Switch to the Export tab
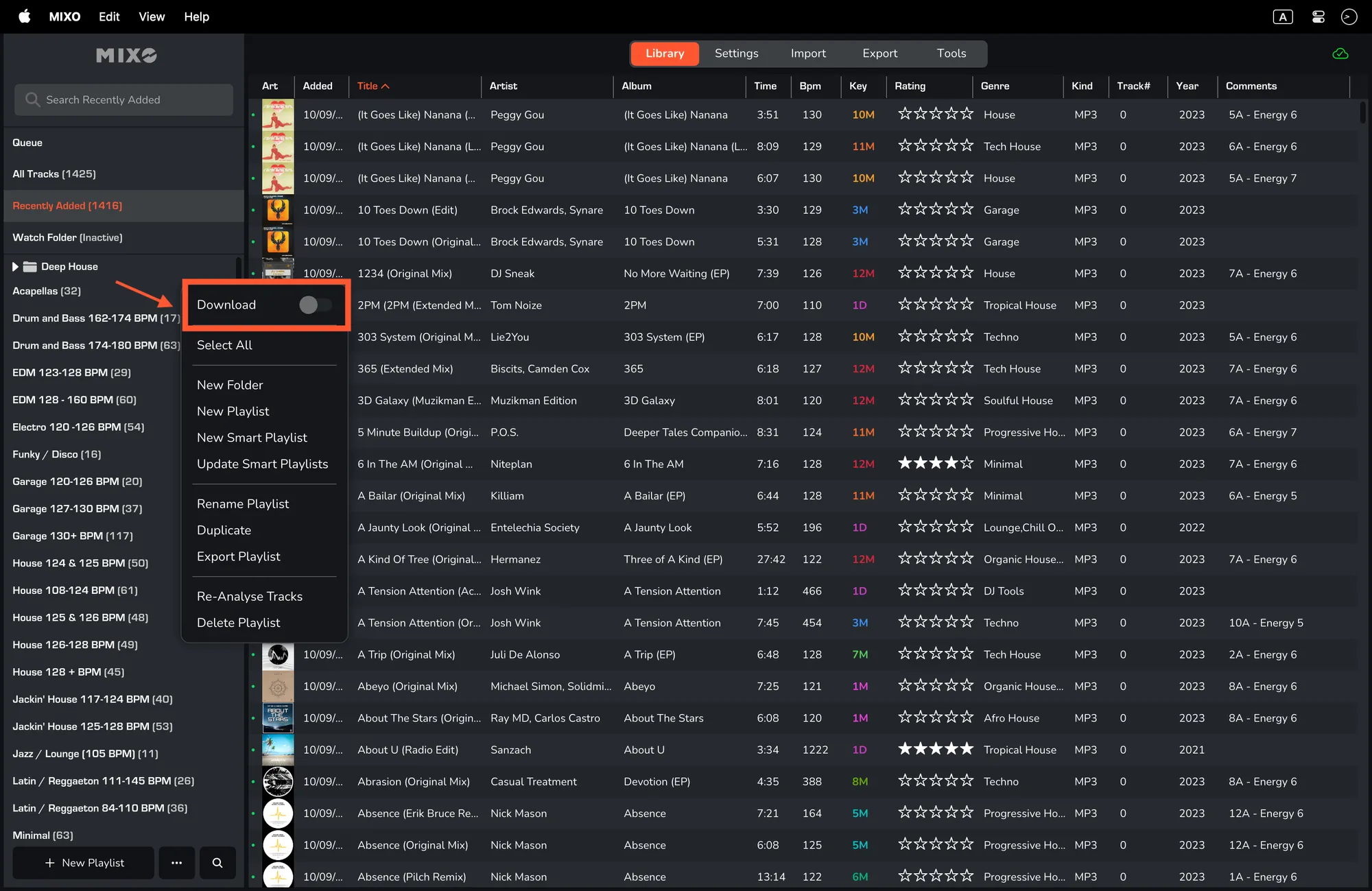The image size is (1372, 891). [879, 54]
